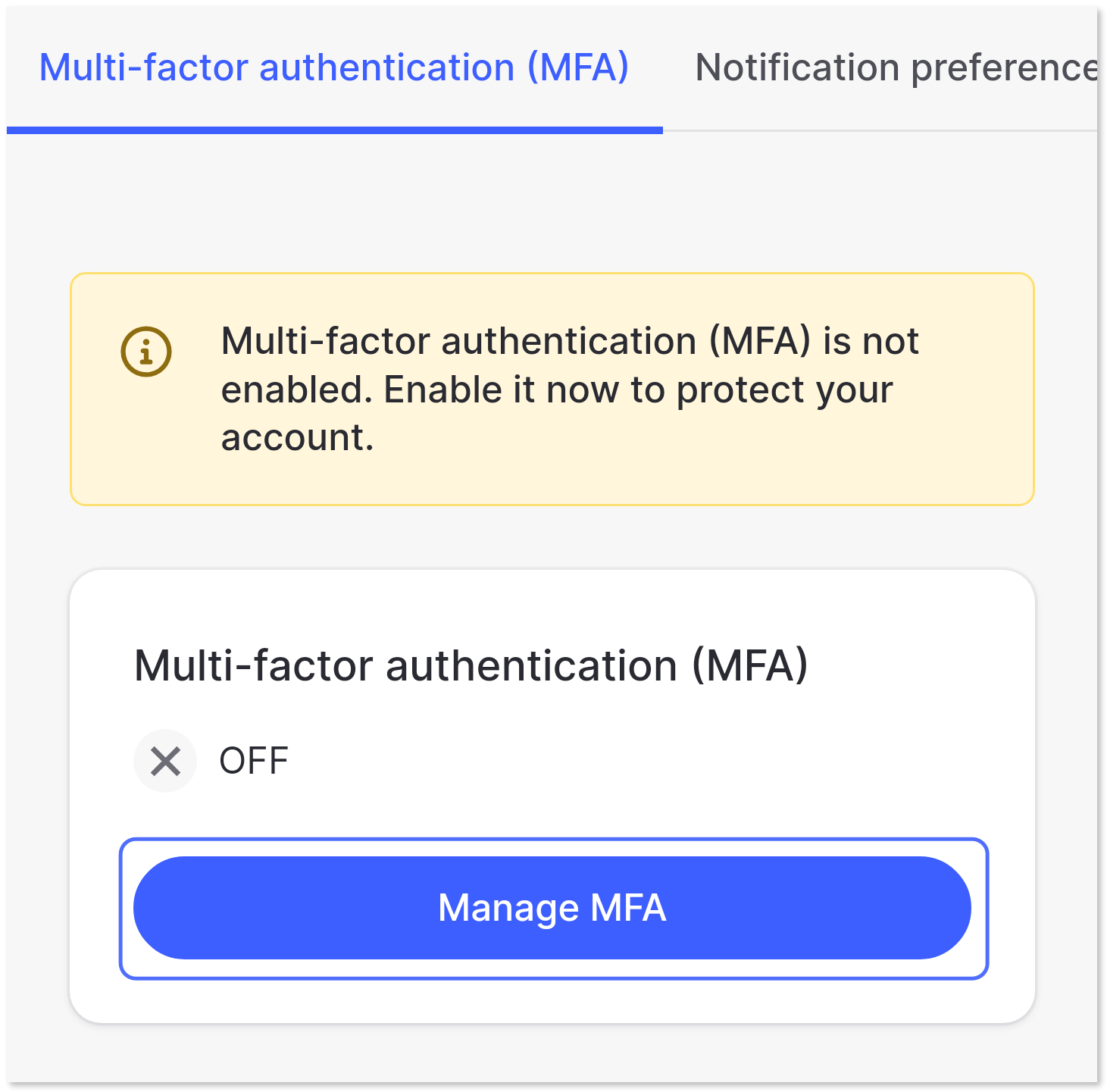
Task: Click the Manage MFA button
Action: click(552, 907)
